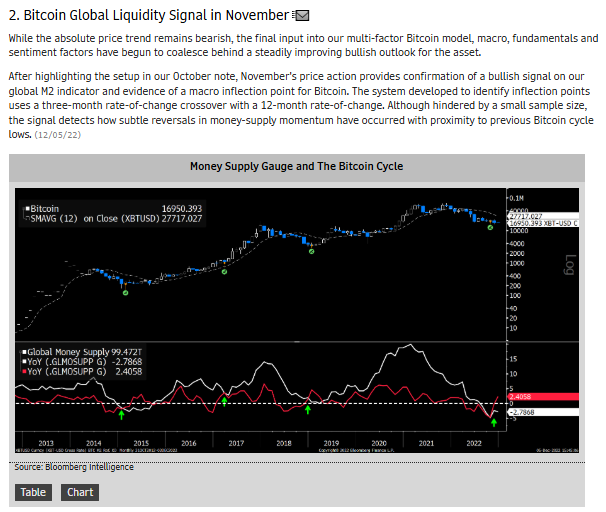The image size is (606, 512).
Task: Click the 2014 label on time axis
Action: point(94,443)
